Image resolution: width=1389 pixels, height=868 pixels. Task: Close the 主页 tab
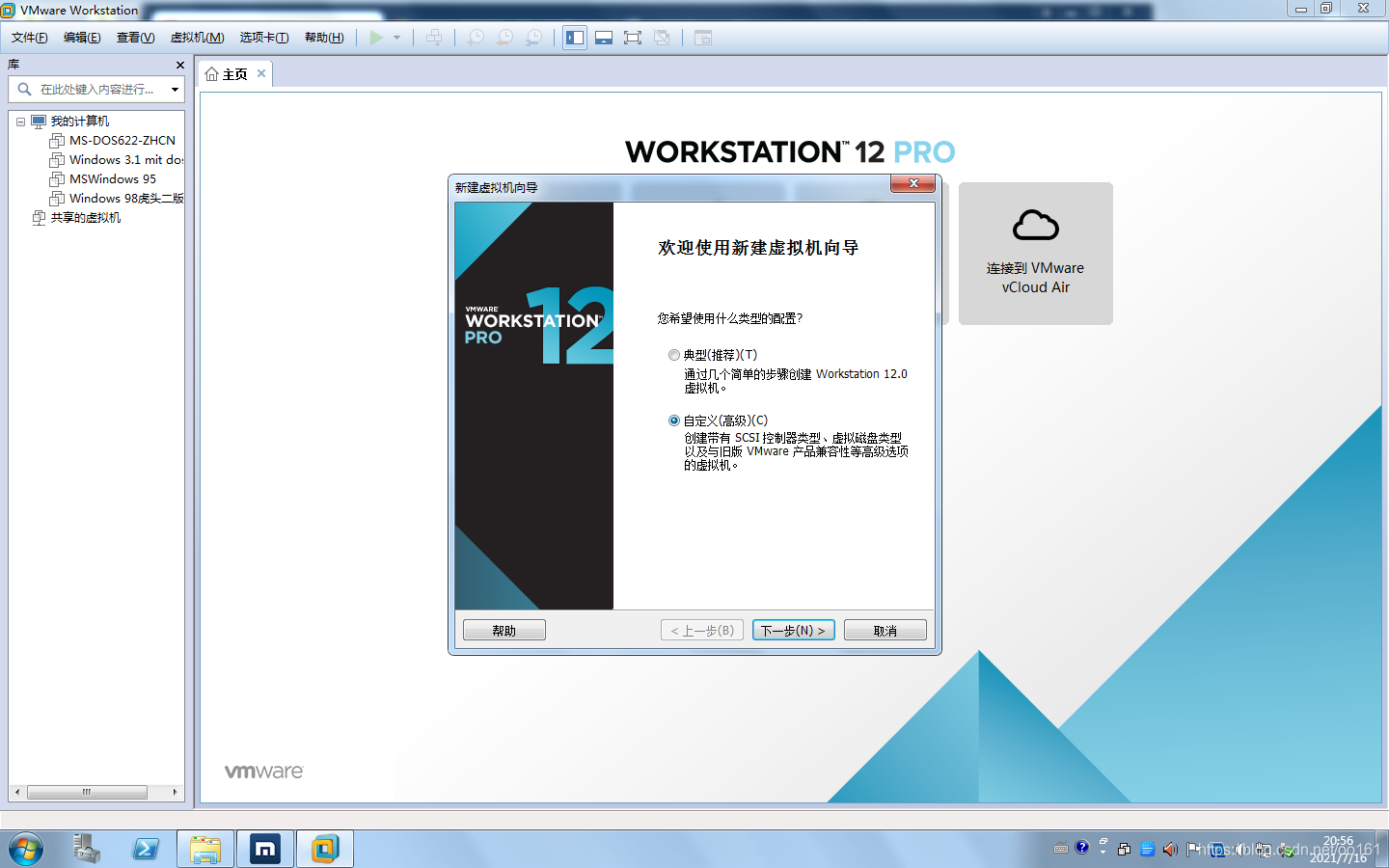point(261,73)
